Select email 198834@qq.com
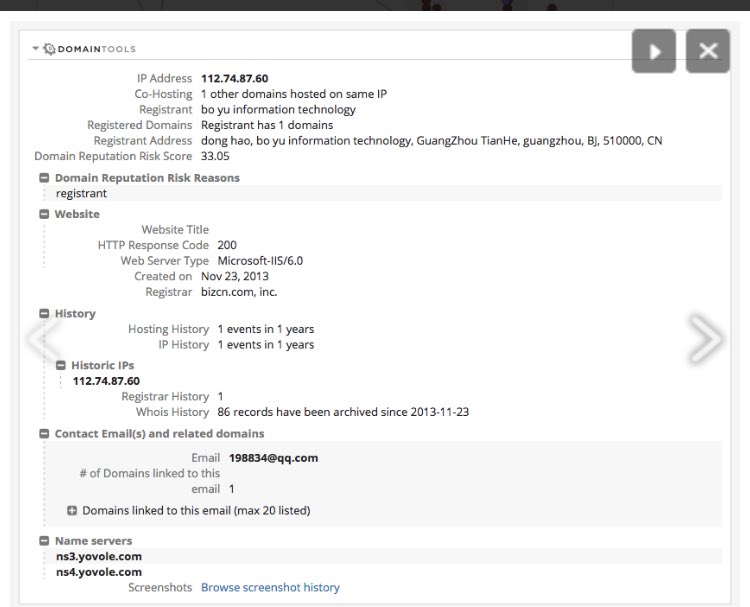The height and width of the screenshot is (607, 750). 274,458
